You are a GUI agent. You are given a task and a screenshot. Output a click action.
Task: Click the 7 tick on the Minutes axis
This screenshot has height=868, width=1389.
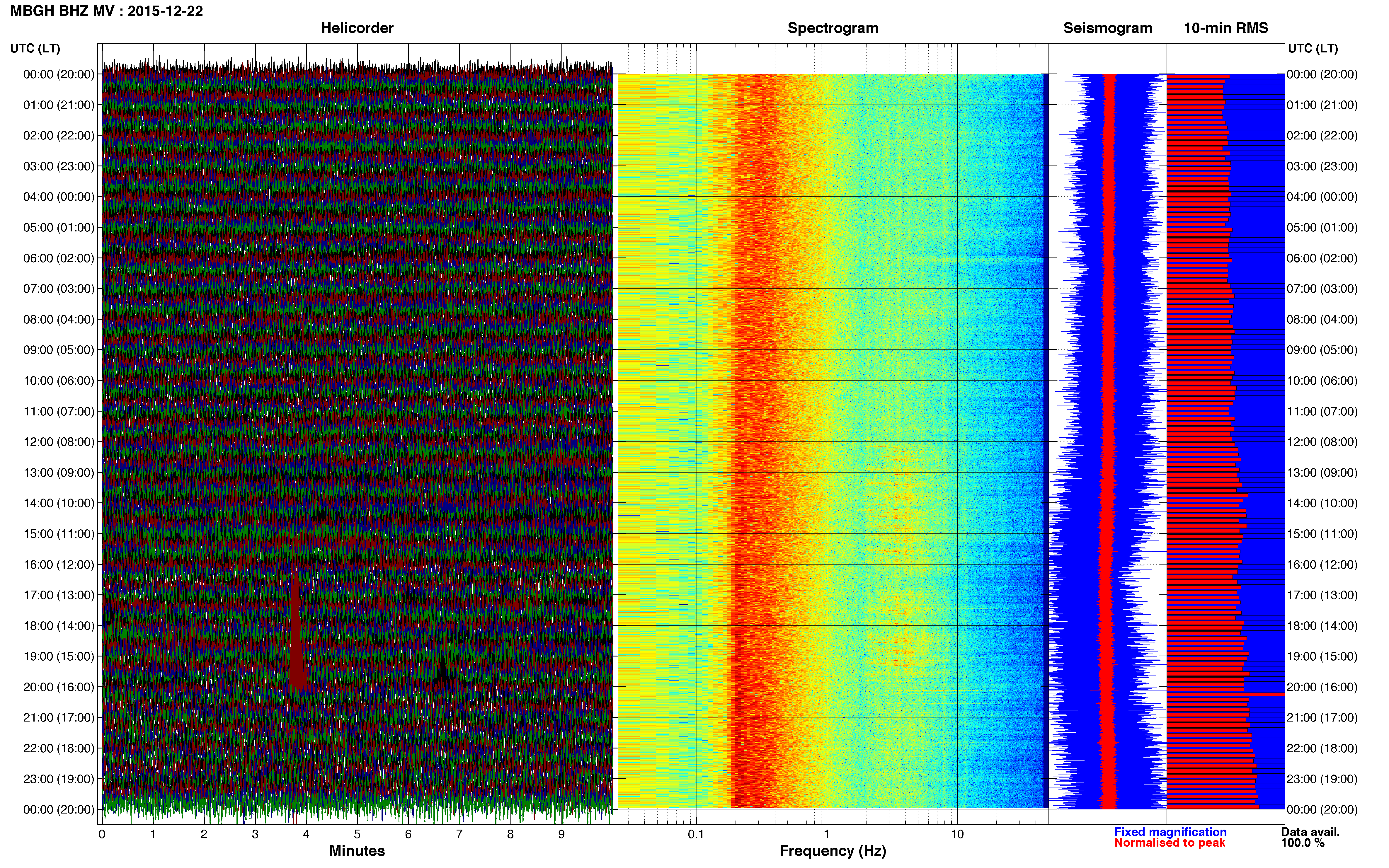pyautogui.click(x=459, y=834)
